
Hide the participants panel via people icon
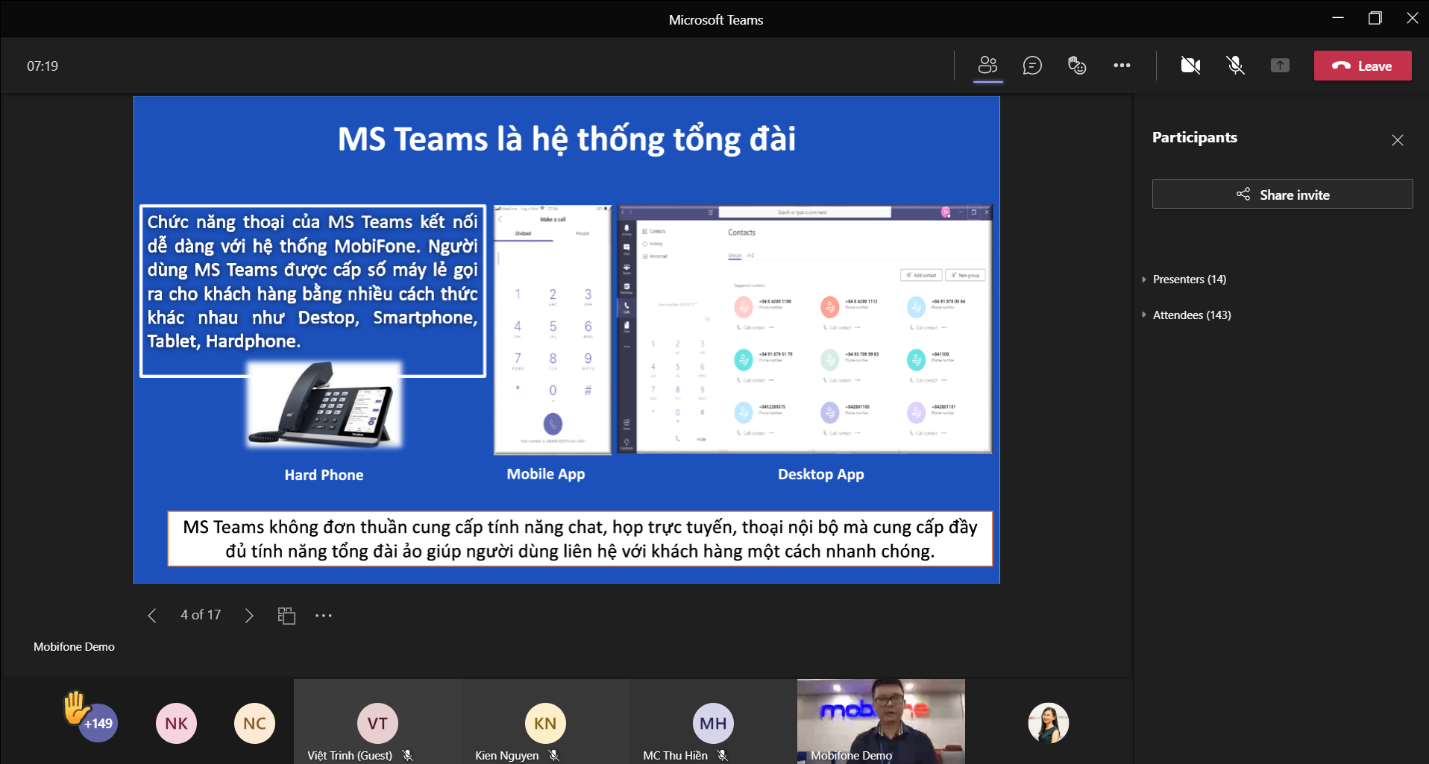988,66
